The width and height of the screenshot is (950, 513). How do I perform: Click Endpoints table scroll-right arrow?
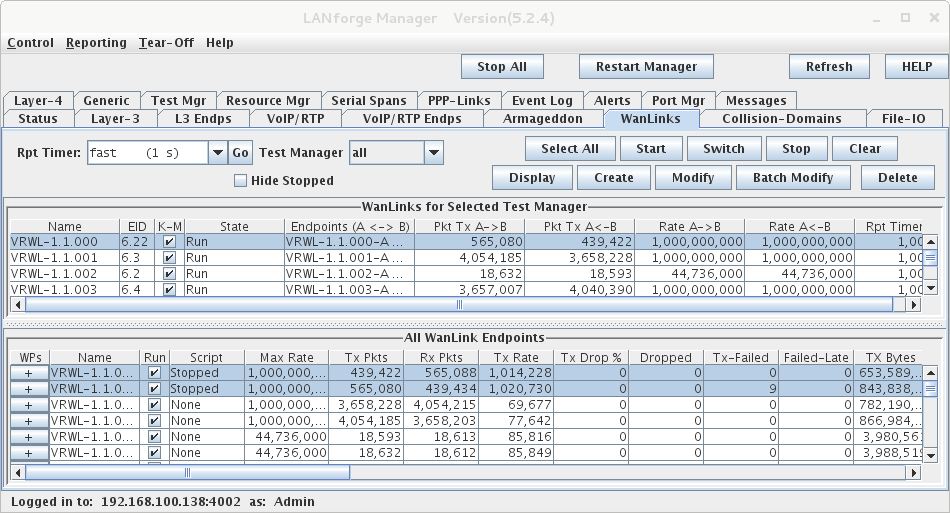(914, 472)
